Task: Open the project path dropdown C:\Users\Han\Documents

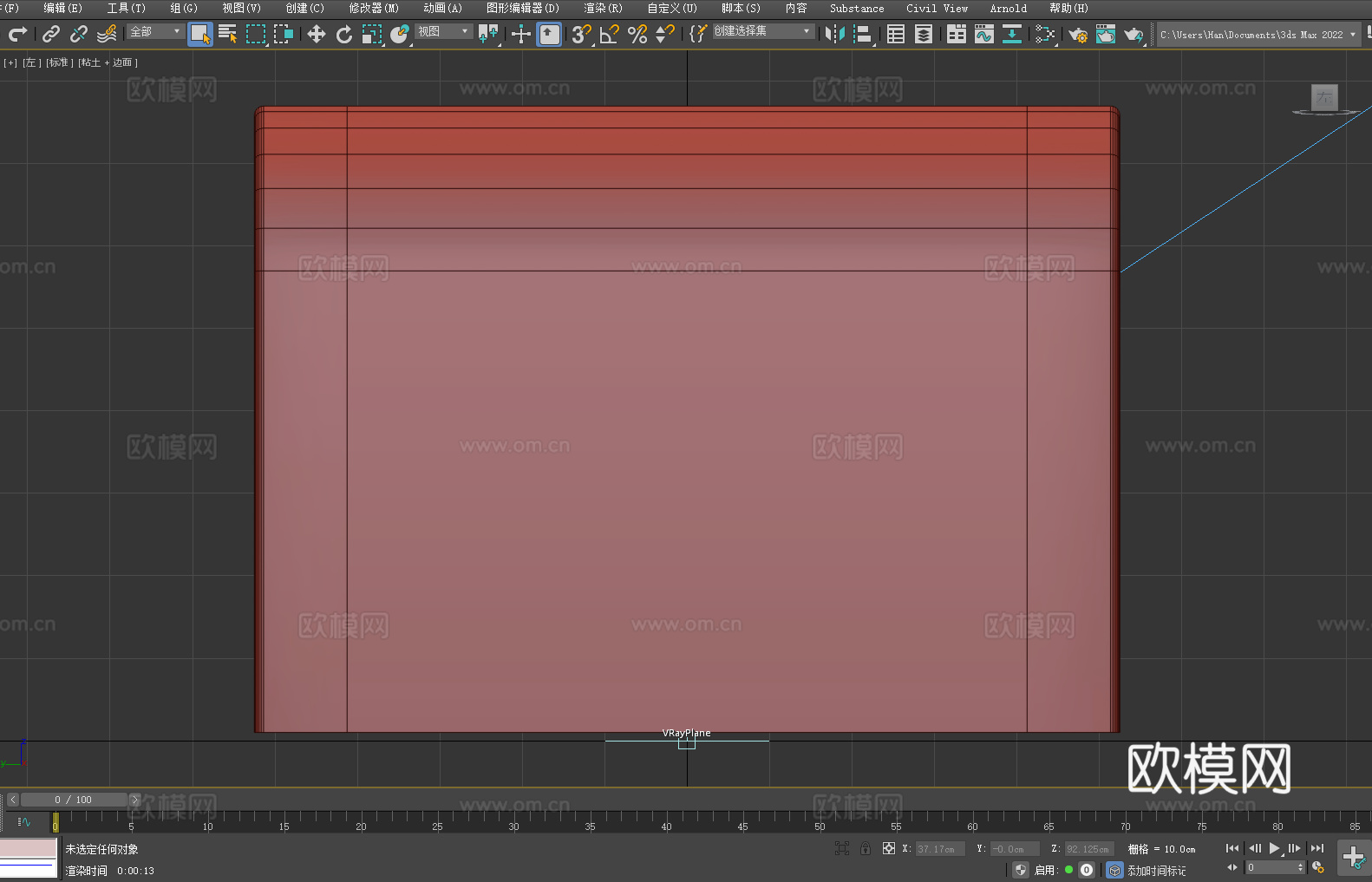Action: (x=1258, y=35)
